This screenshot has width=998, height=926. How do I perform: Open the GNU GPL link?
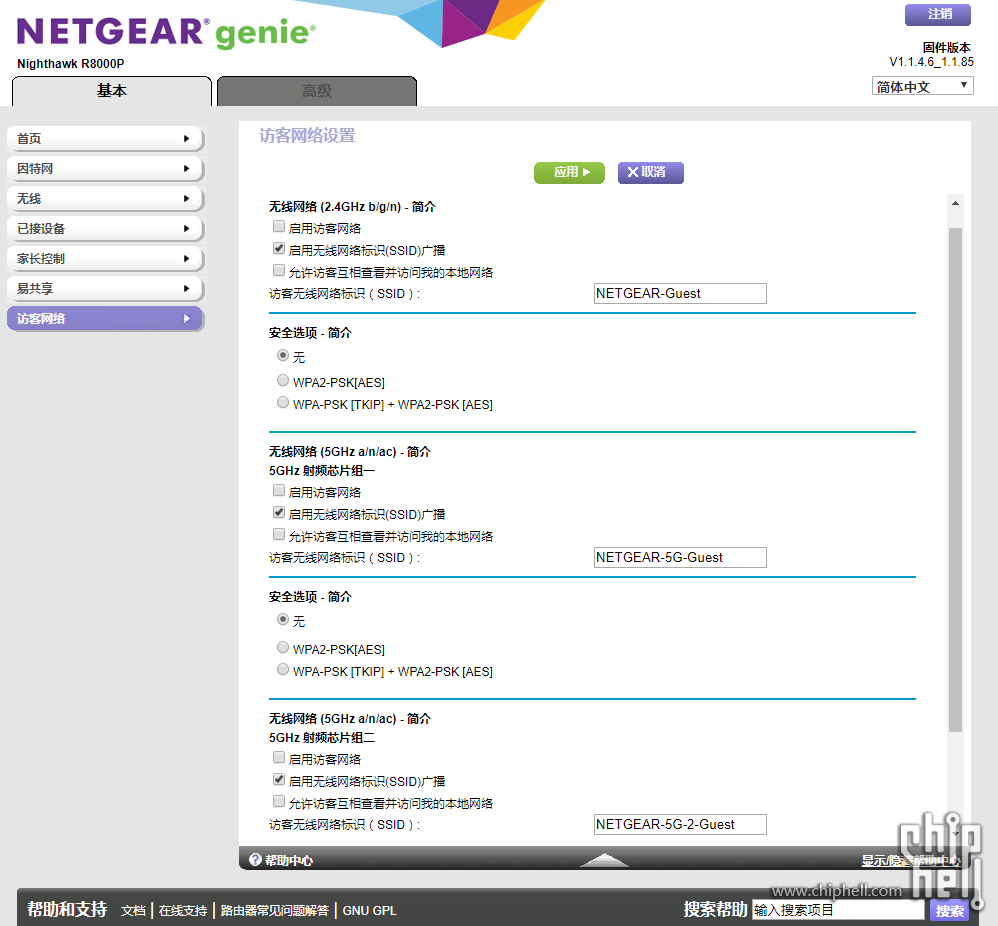click(x=370, y=911)
